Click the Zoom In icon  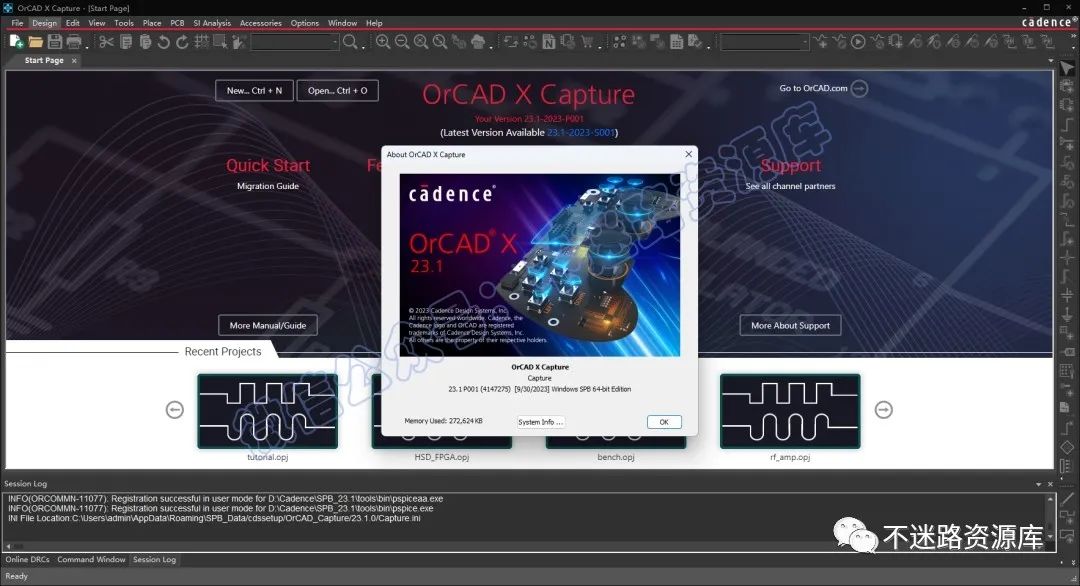coord(382,42)
